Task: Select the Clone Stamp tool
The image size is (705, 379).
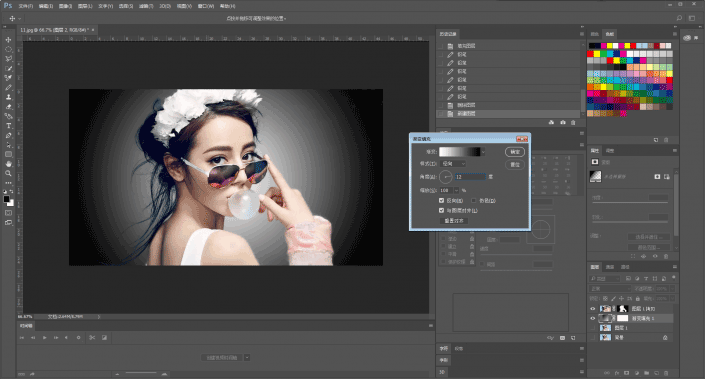Action: (x=8, y=97)
